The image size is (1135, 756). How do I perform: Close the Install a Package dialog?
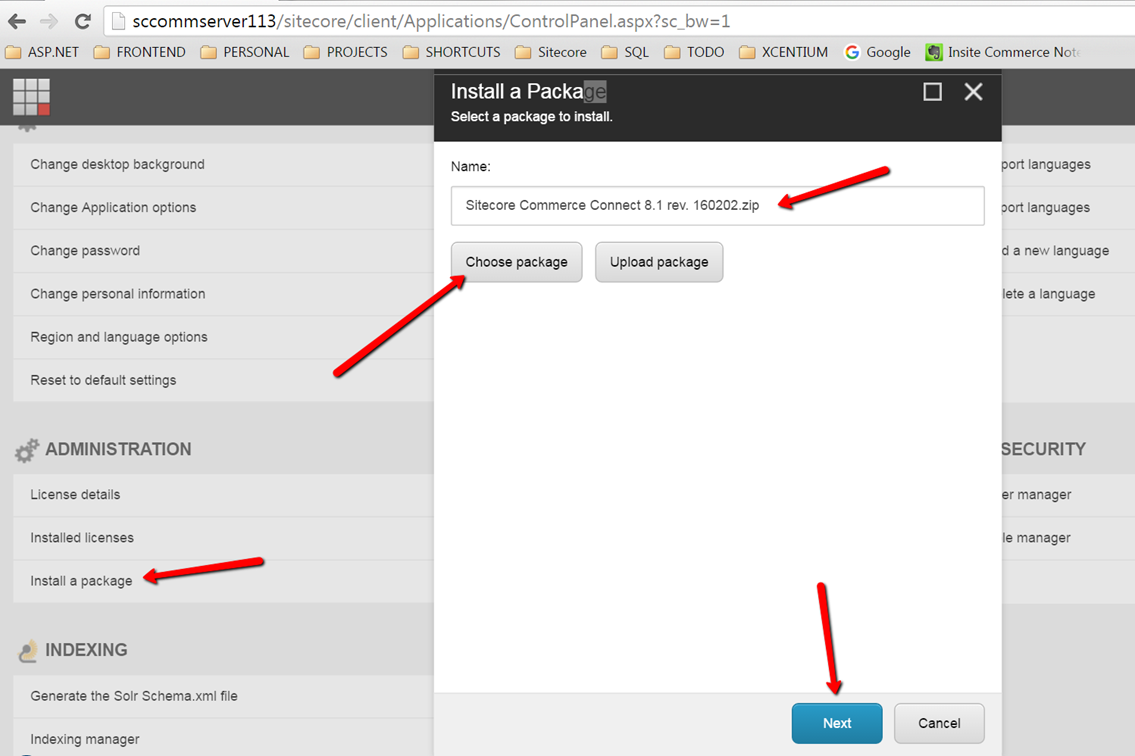[x=974, y=92]
